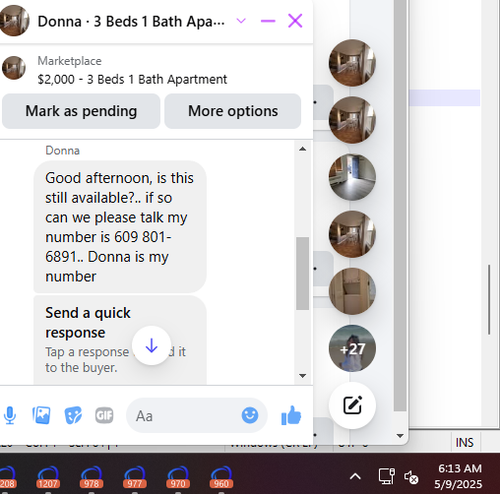
Task: Open the +27 more chats bubble
Action: tap(352, 348)
